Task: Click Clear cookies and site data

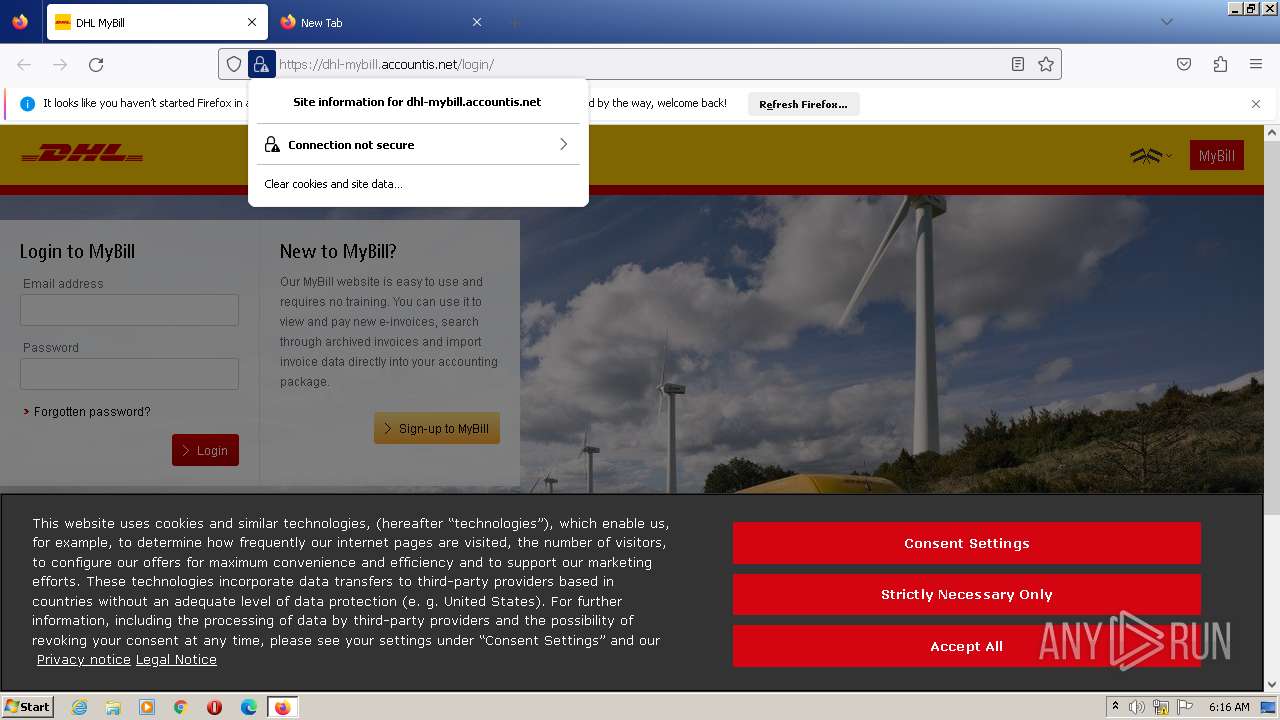Action: [333, 184]
